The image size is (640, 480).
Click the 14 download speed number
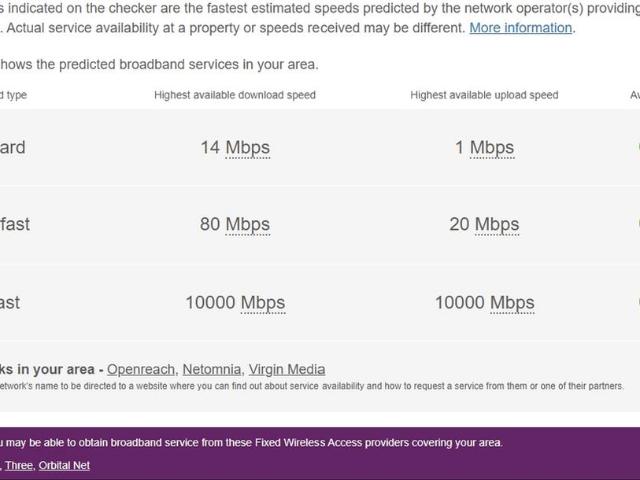click(x=210, y=148)
